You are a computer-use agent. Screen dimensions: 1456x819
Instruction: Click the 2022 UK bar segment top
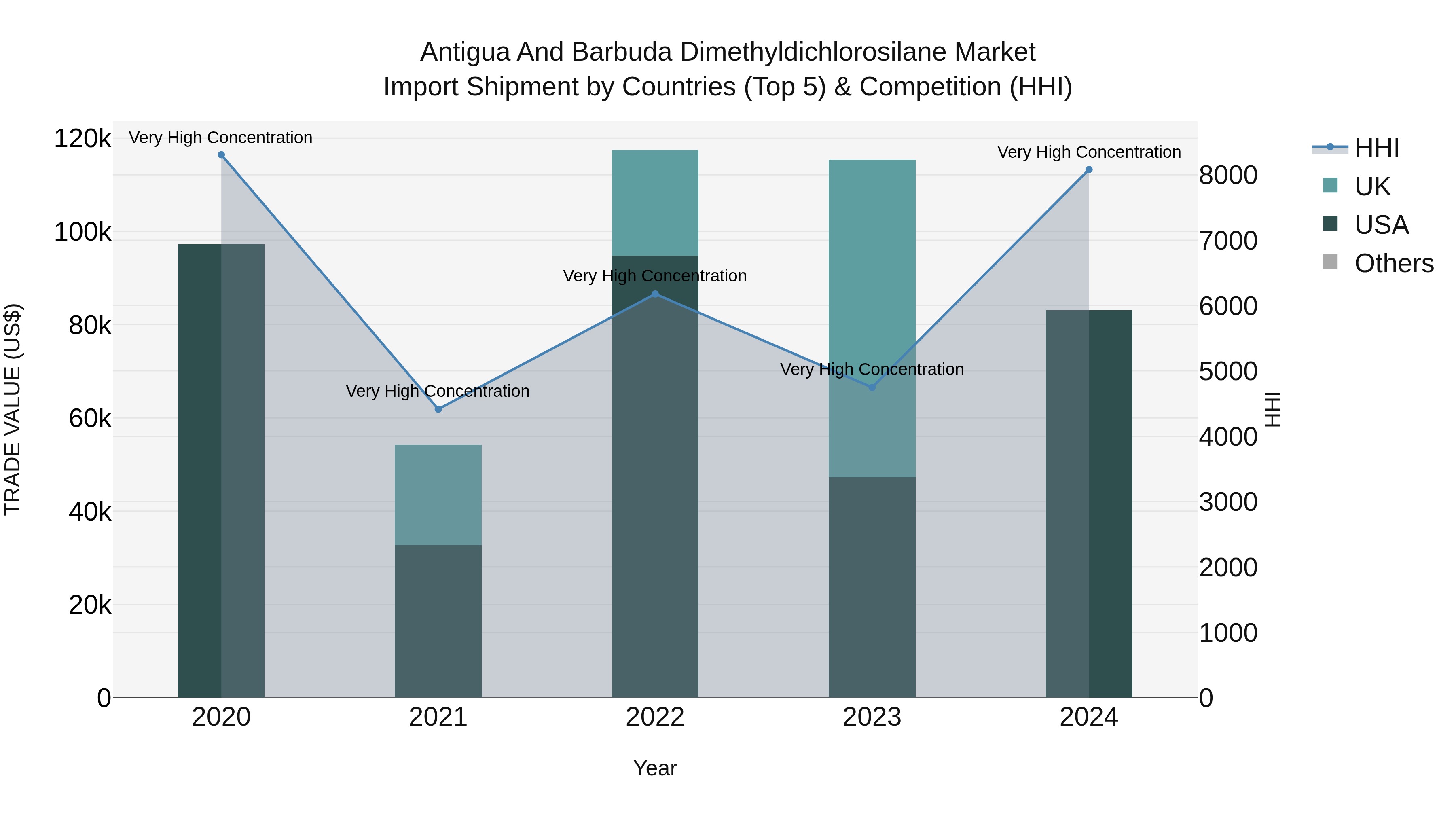655,203
